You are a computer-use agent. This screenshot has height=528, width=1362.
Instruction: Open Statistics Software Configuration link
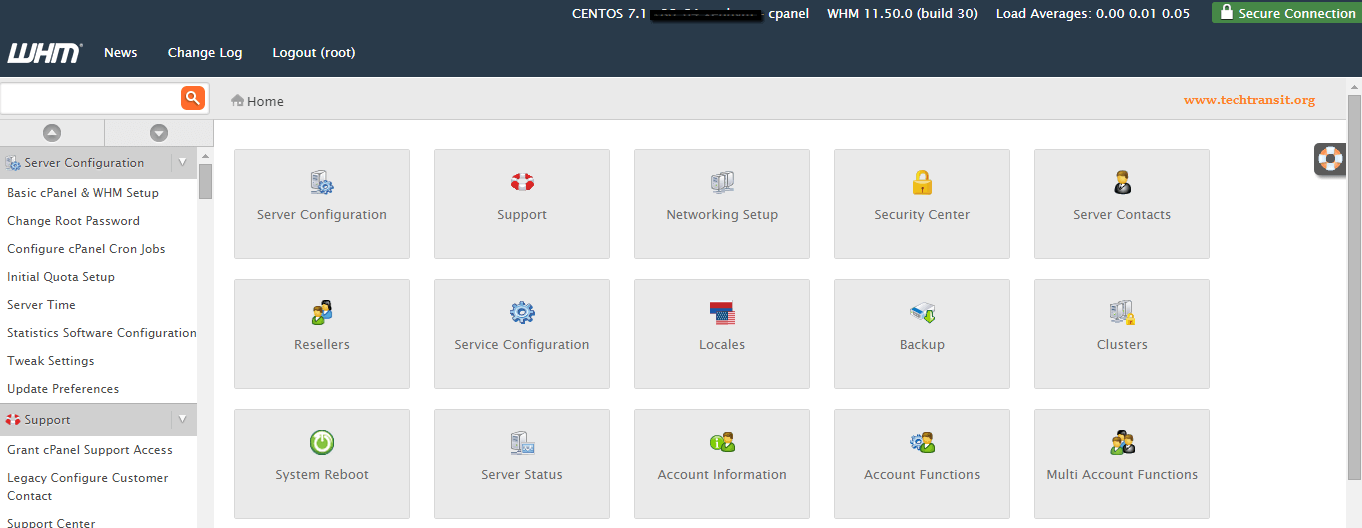pos(102,333)
